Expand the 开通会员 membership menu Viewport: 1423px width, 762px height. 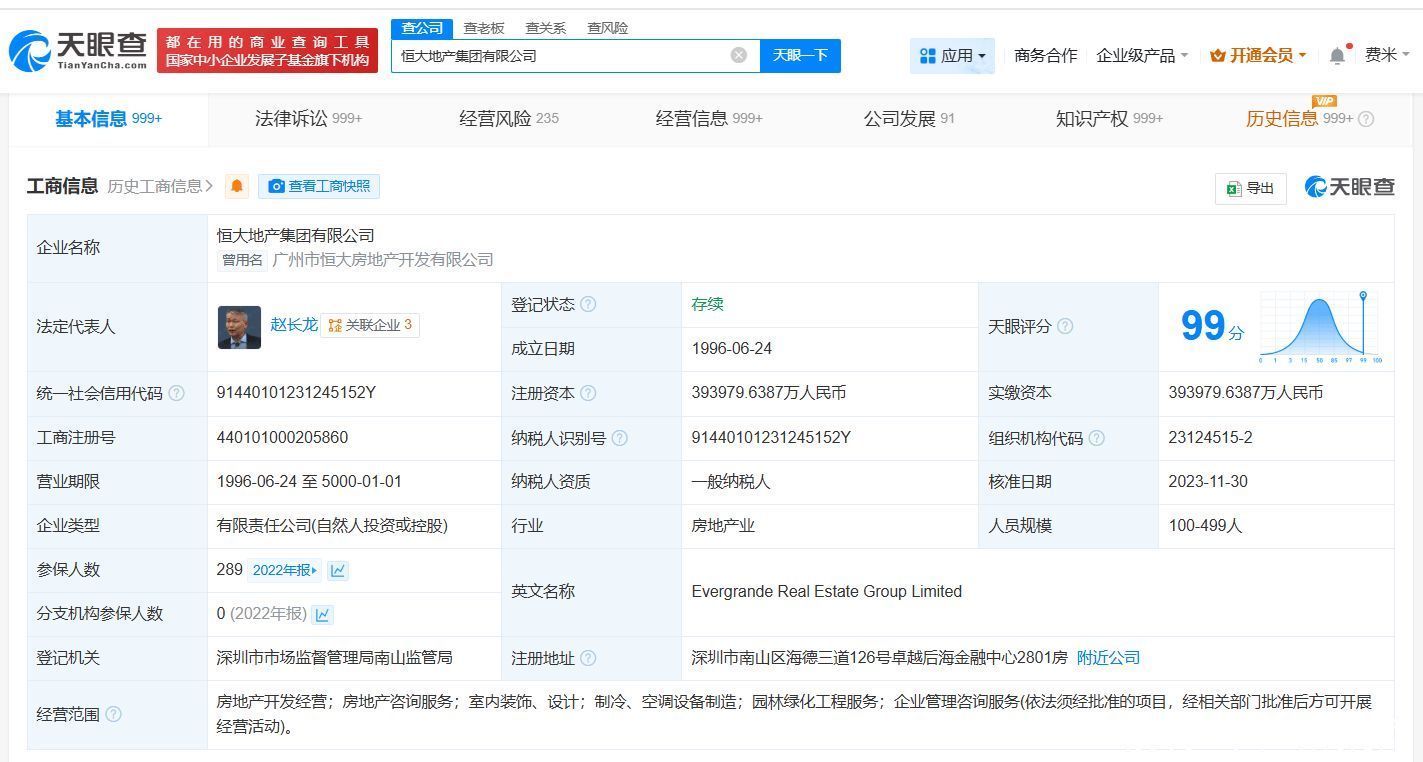tap(1258, 56)
